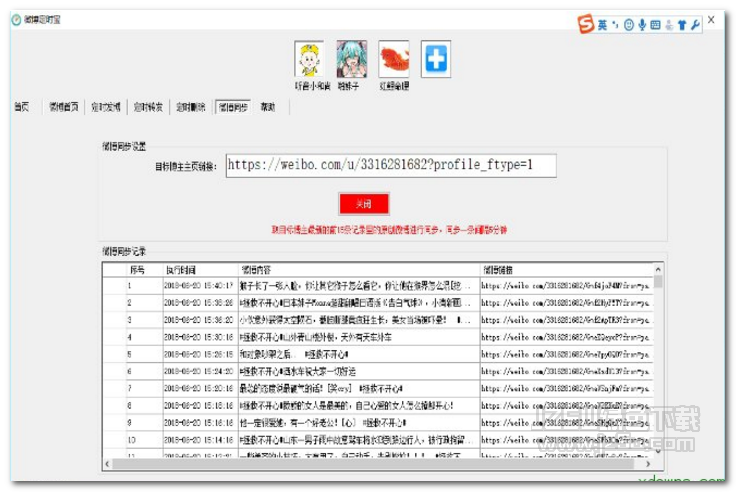The image size is (736, 492).
Task: Click the Sogou S logo icon
Action: (586, 24)
